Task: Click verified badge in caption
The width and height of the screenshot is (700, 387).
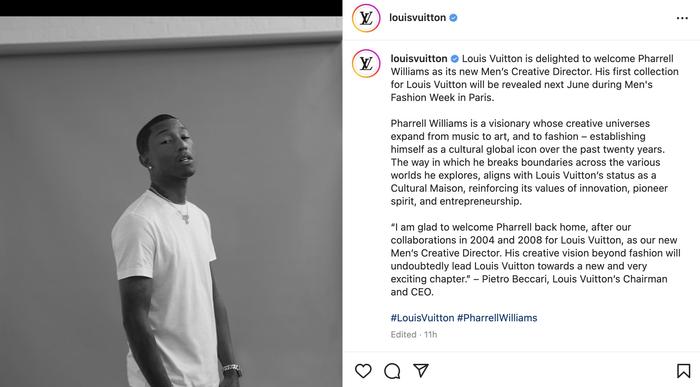Action: pos(454,58)
